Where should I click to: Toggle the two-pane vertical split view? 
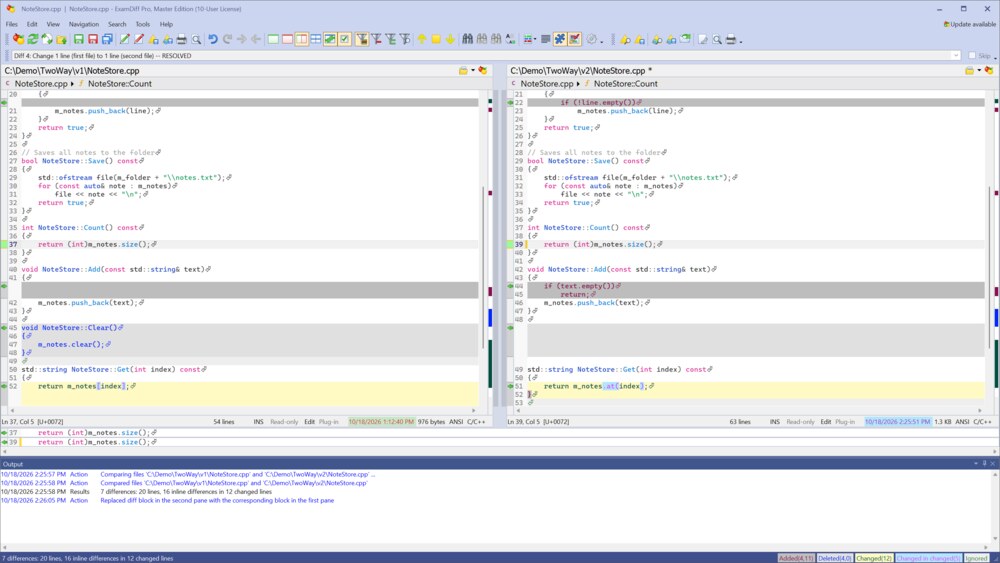click(302, 40)
